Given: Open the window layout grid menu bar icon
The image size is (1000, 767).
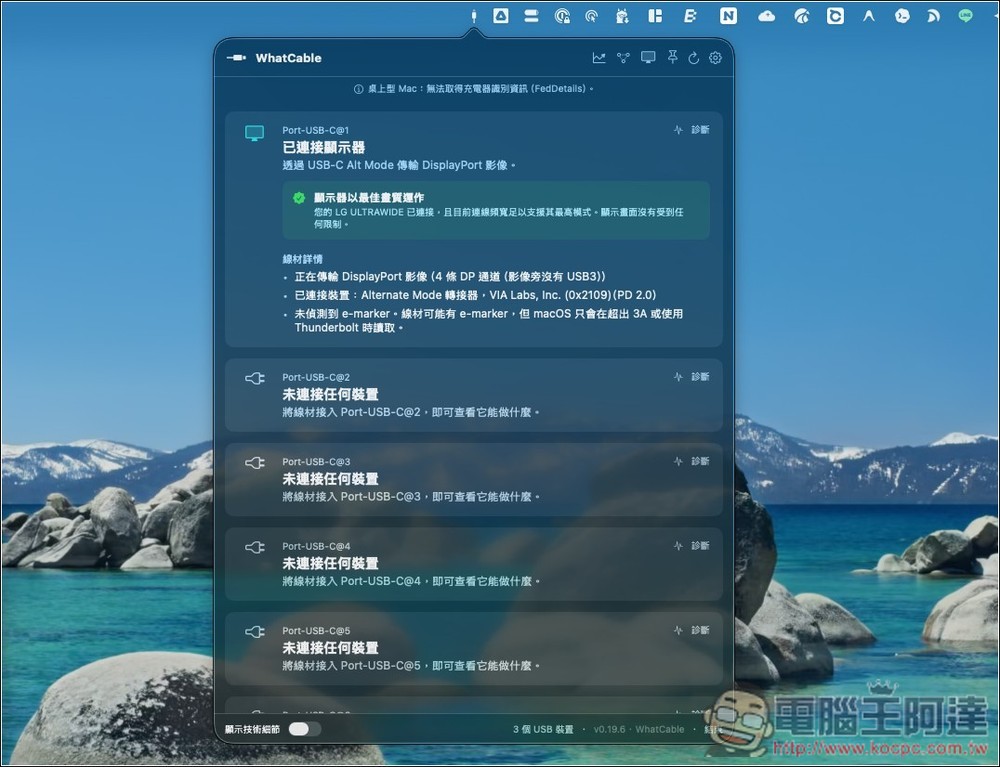Looking at the screenshot, I should [x=655, y=16].
